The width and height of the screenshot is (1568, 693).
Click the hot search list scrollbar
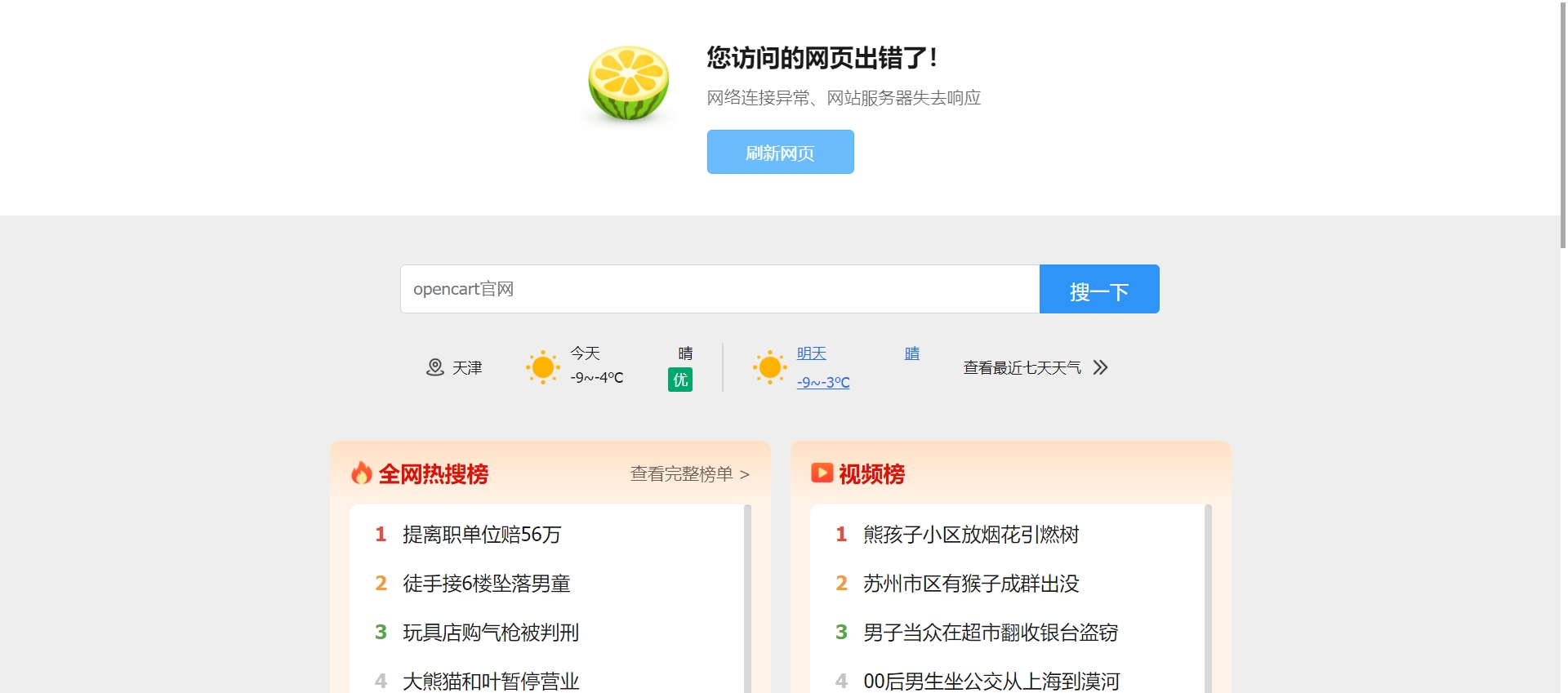tap(747, 598)
